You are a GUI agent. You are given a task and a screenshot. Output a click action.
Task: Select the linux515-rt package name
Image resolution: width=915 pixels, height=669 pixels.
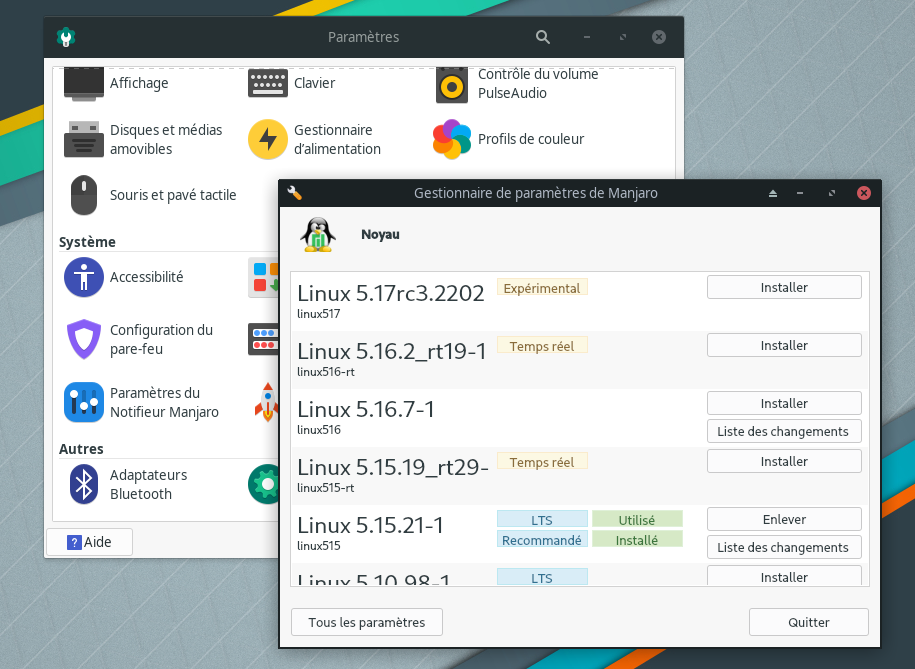coord(326,488)
